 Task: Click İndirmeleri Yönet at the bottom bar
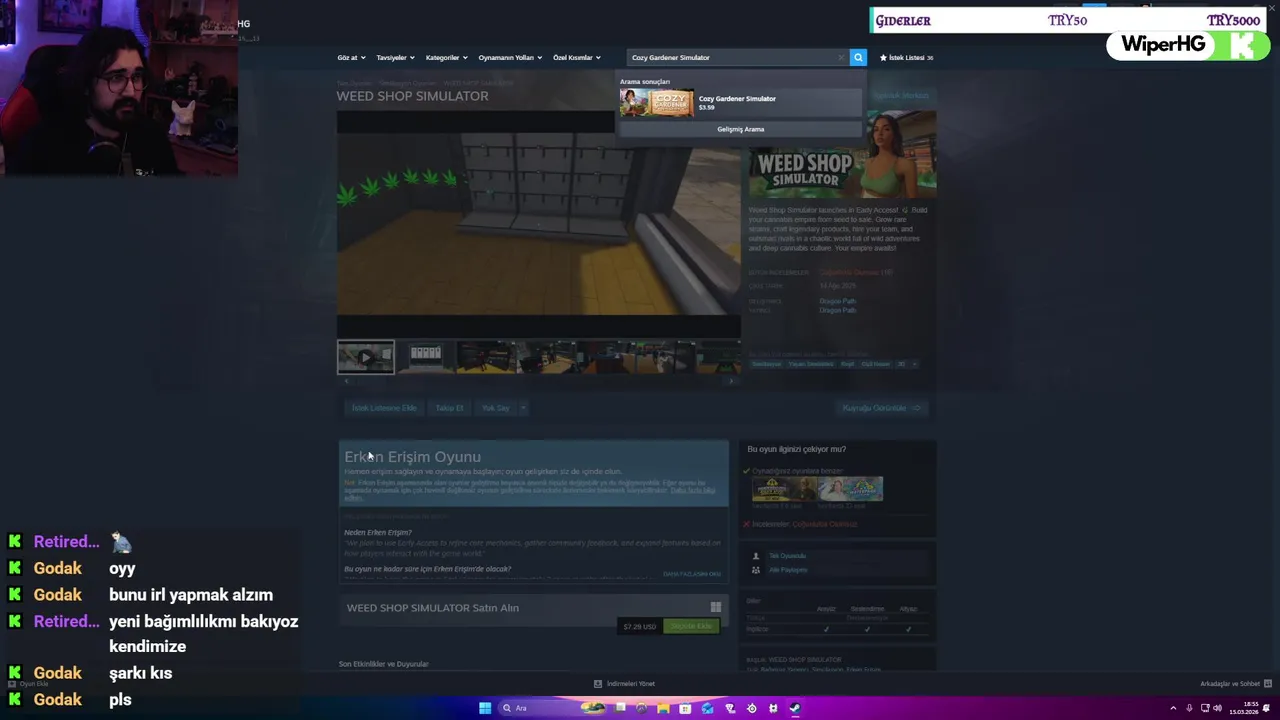pos(630,684)
